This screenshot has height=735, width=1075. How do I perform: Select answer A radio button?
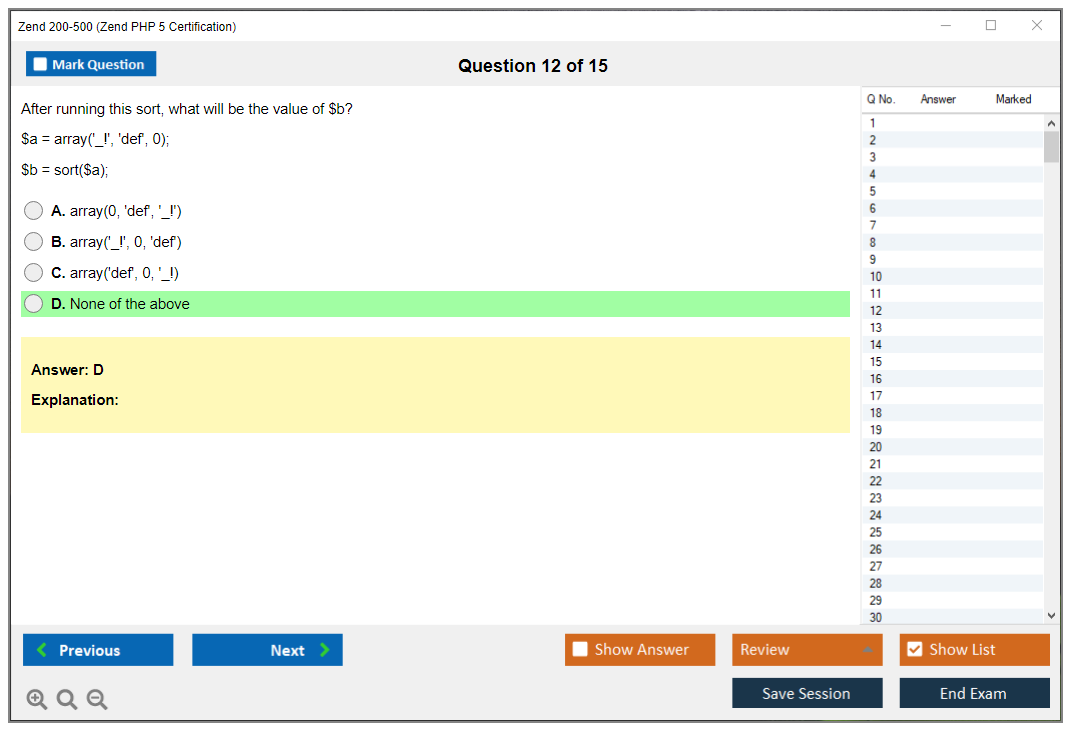[x=34, y=211]
